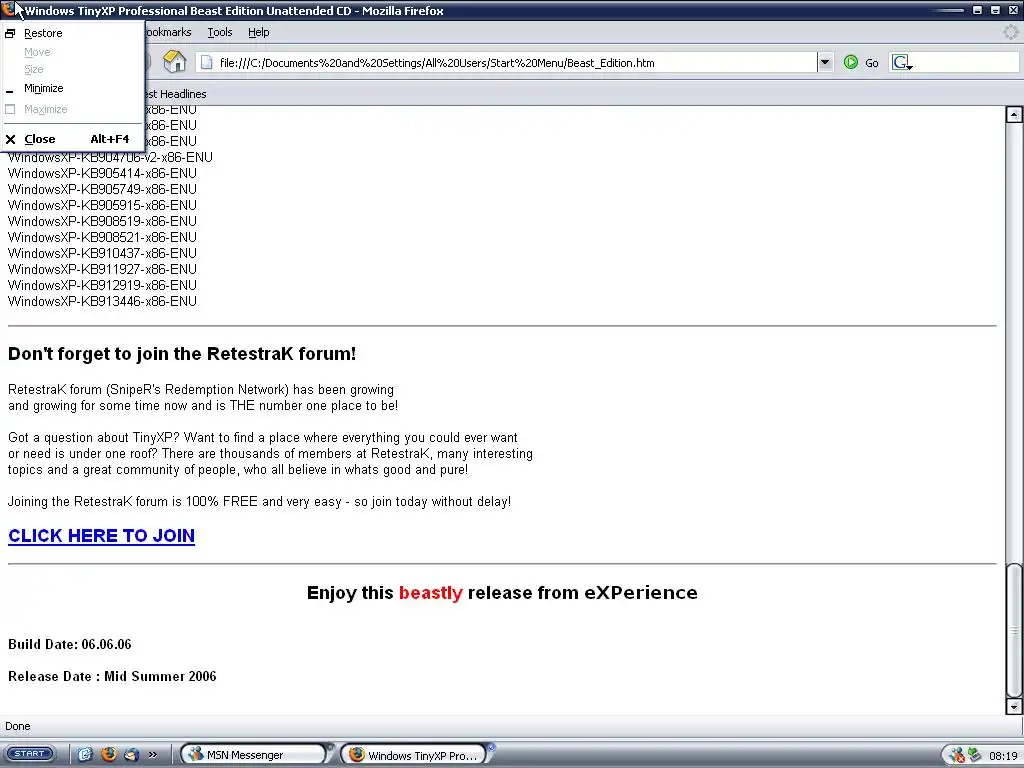Launch Thunderbird mail from Quick Launch
The width and height of the screenshot is (1024, 768).
point(131,754)
